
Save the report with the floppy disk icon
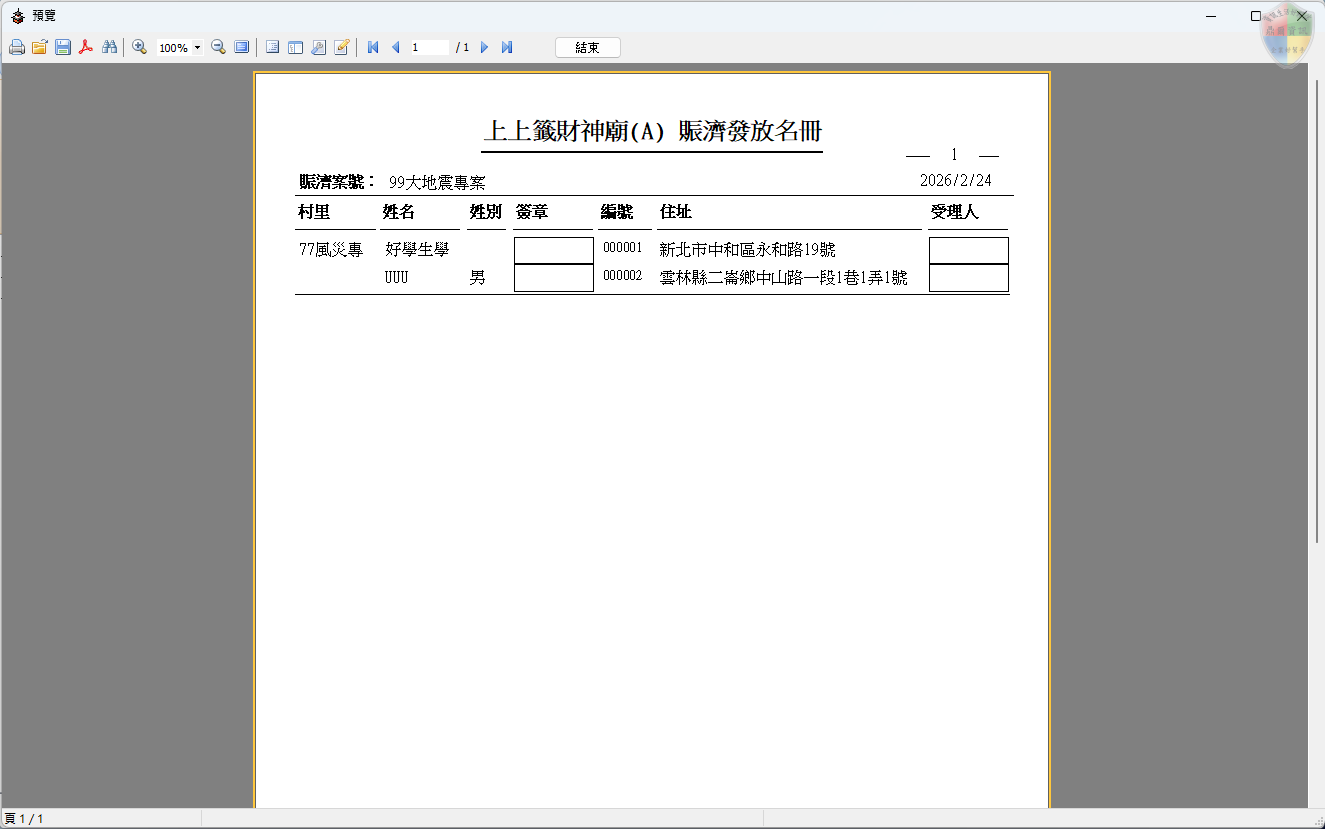[x=63, y=47]
